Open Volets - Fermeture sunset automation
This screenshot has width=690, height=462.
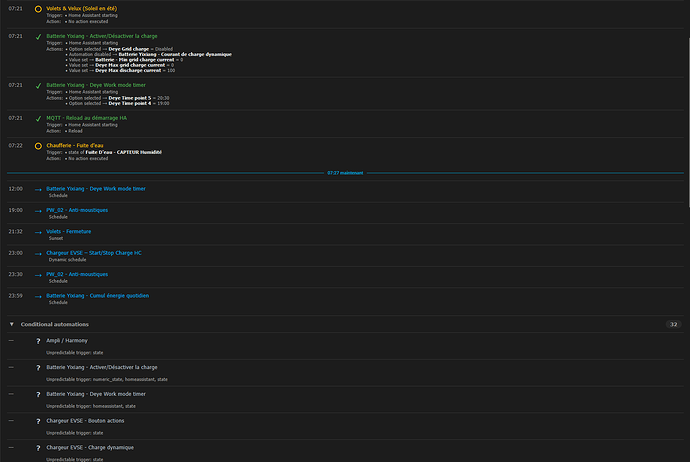[x=69, y=231]
